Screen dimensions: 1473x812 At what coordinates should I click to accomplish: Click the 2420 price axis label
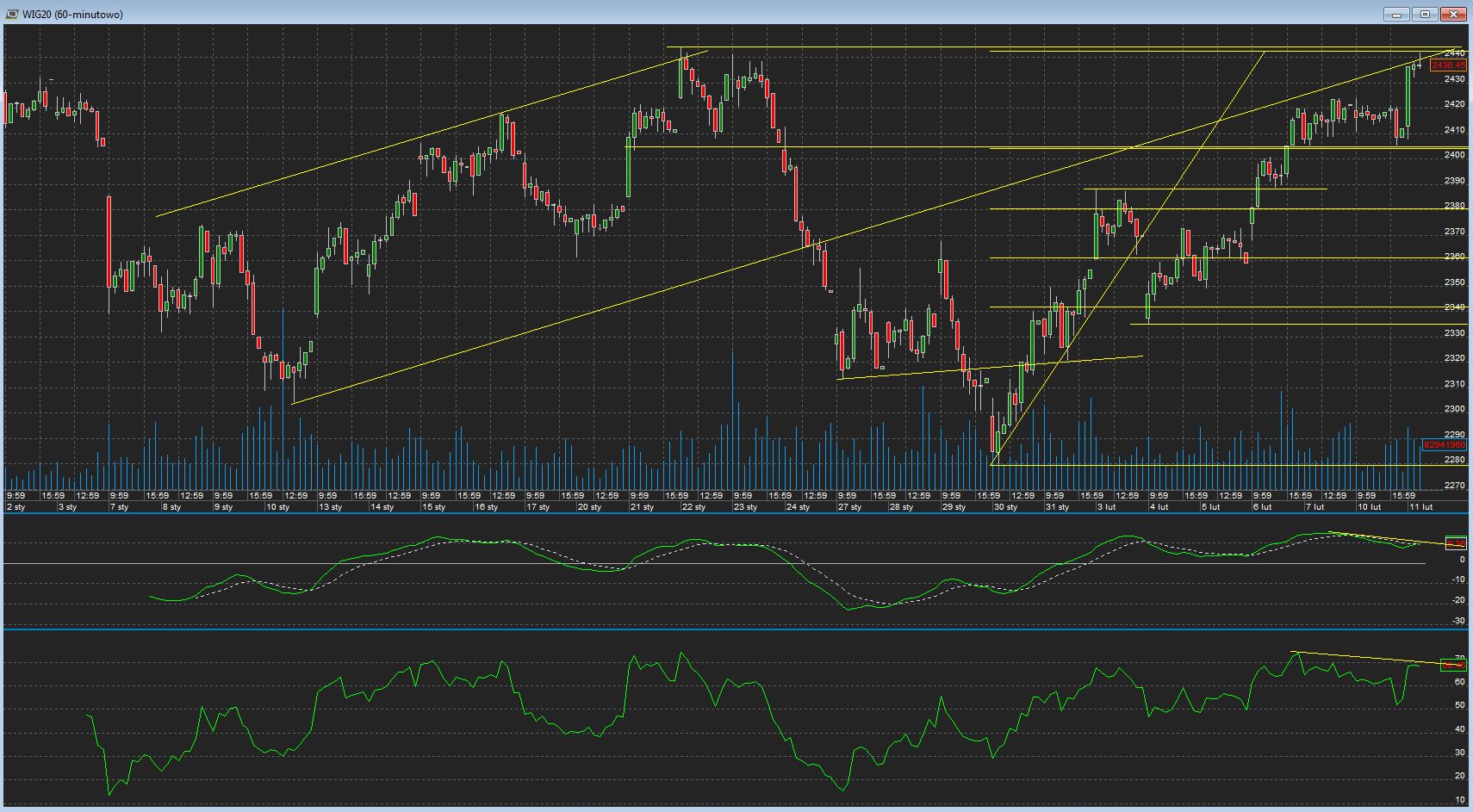pyautogui.click(x=1454, y=104)
